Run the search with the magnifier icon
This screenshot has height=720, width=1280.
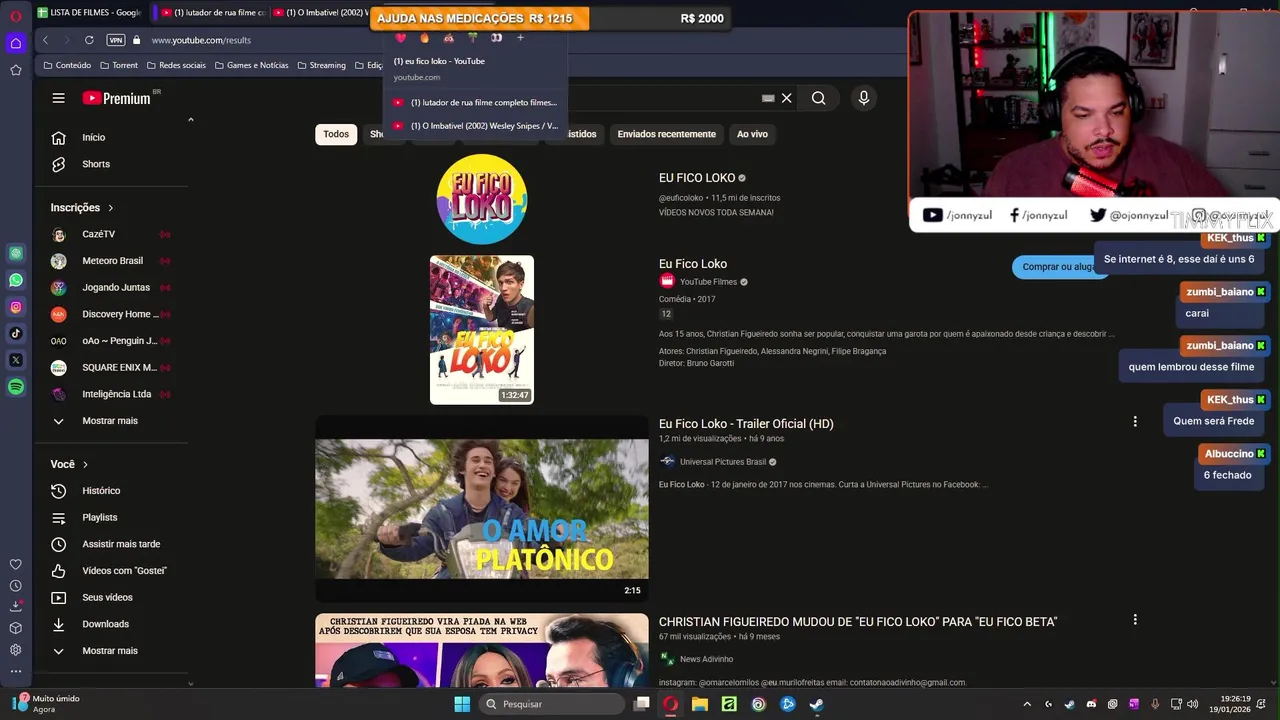click(819, 98)
